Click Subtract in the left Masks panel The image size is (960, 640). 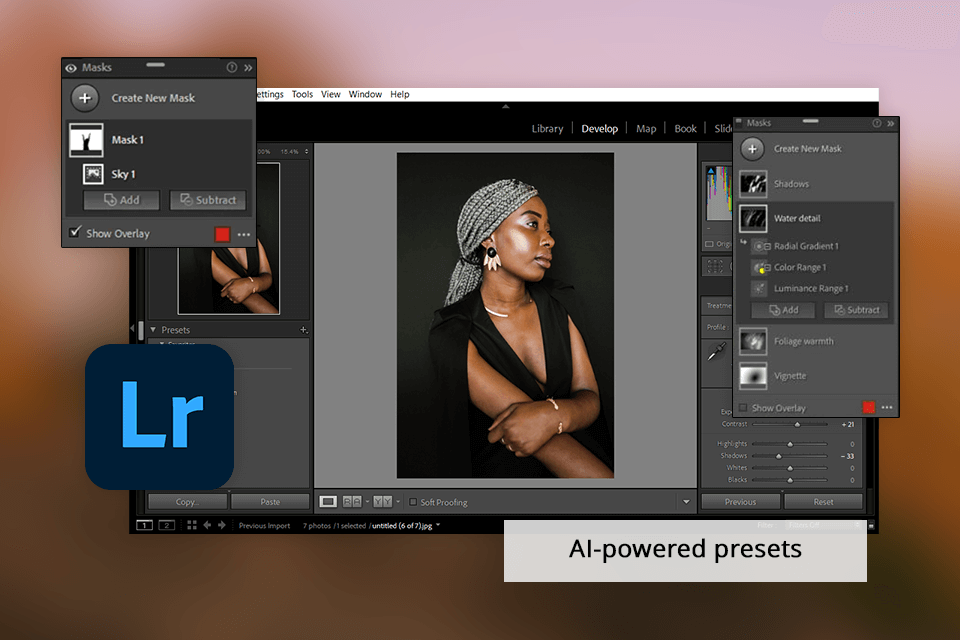(x=208, y=200)
